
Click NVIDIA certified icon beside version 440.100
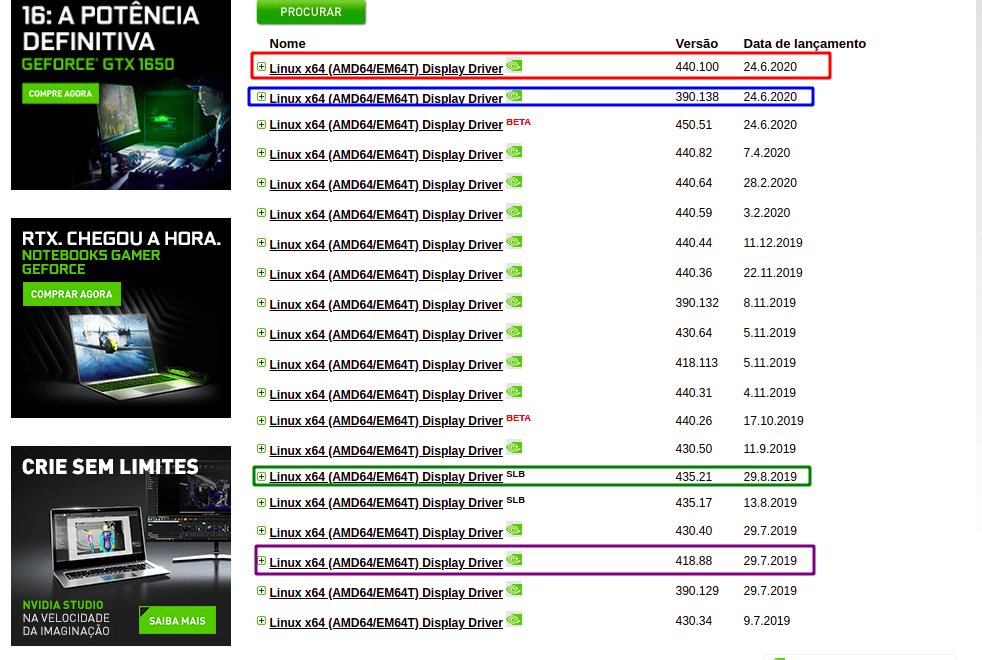pos(514,66)
